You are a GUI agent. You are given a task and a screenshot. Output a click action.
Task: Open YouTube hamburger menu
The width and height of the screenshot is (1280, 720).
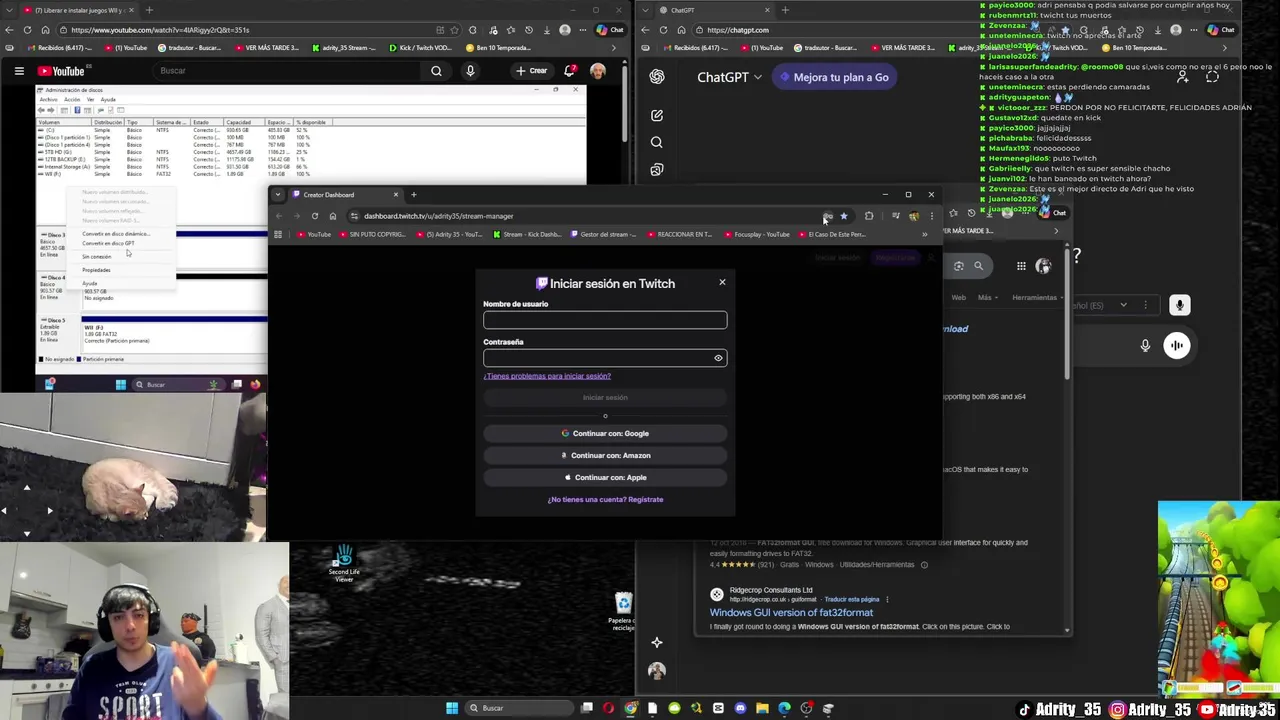[19, 71]
